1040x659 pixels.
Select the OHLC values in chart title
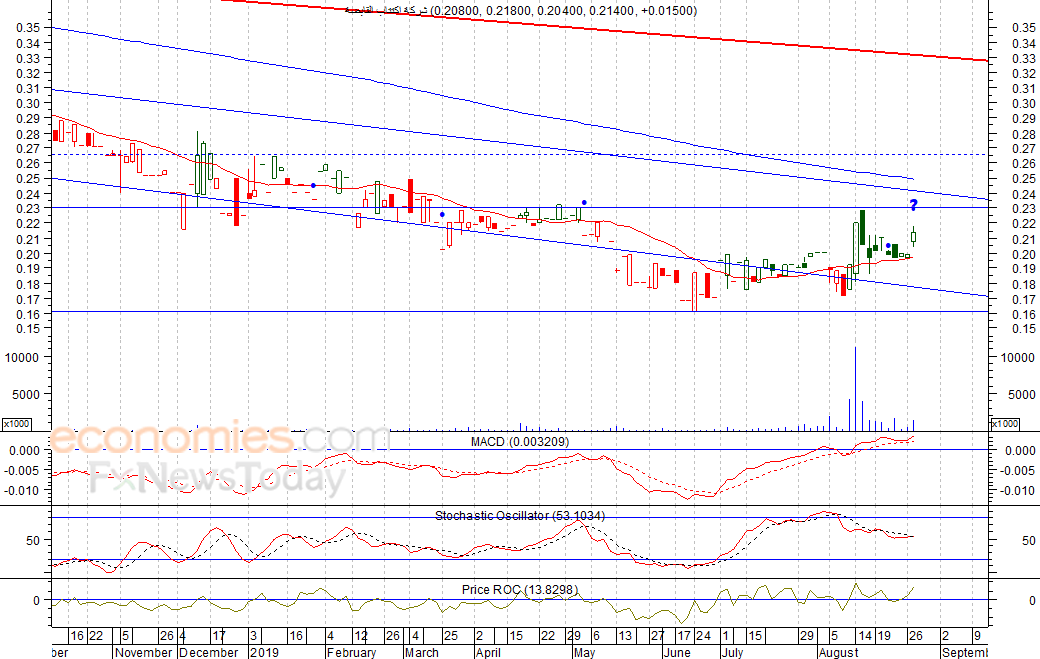(564, 11)
